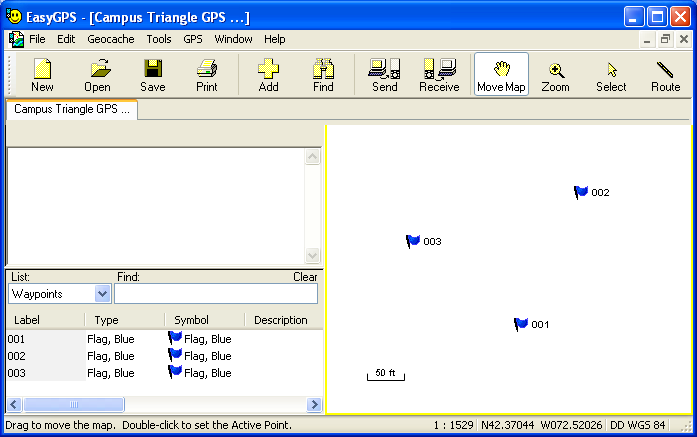This screenshot has height=437, width=697.
Task: Receive data from GPS with Receive icon
Action: point(439,75)
